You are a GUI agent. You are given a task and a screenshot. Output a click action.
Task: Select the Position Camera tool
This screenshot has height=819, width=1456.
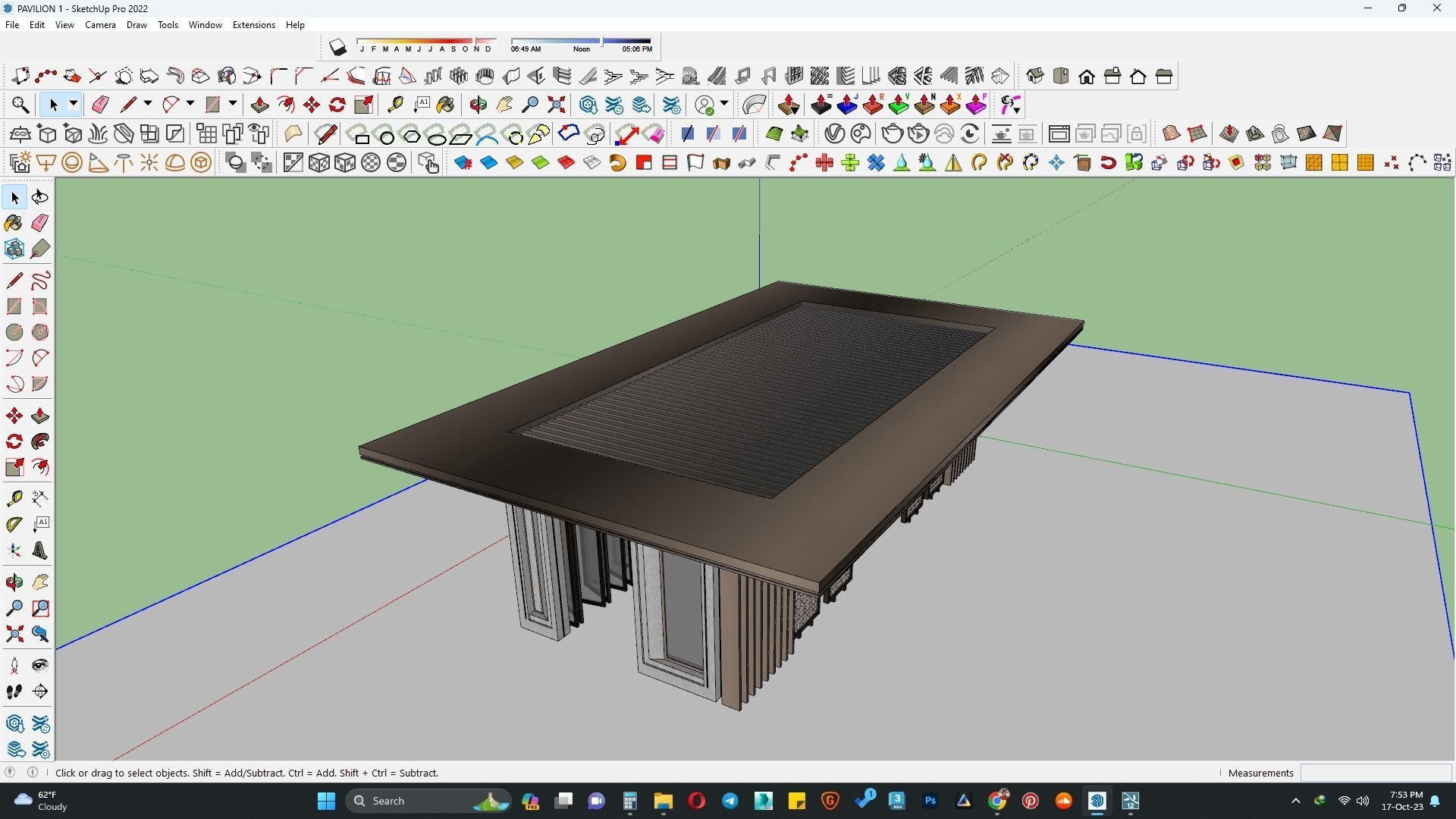[14, 666]
